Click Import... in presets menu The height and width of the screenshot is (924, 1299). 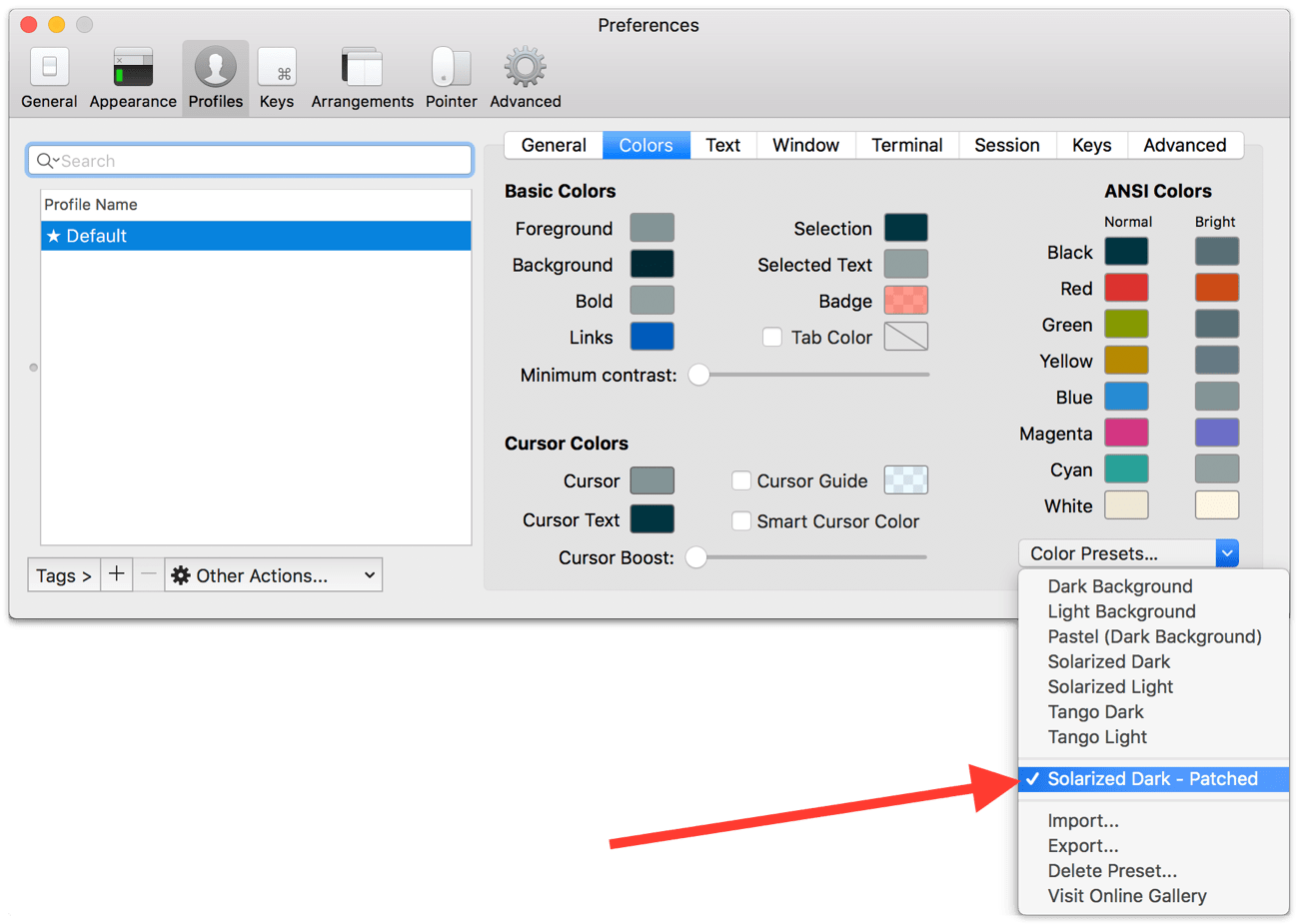pyautogui.click(x=1154, y=821)
